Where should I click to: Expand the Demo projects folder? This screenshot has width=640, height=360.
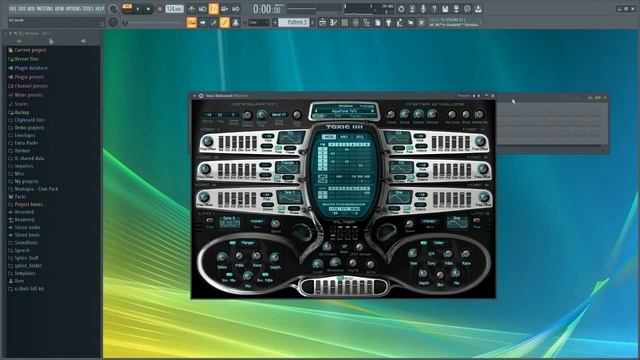pyautogui.click(x=29, y=128)
